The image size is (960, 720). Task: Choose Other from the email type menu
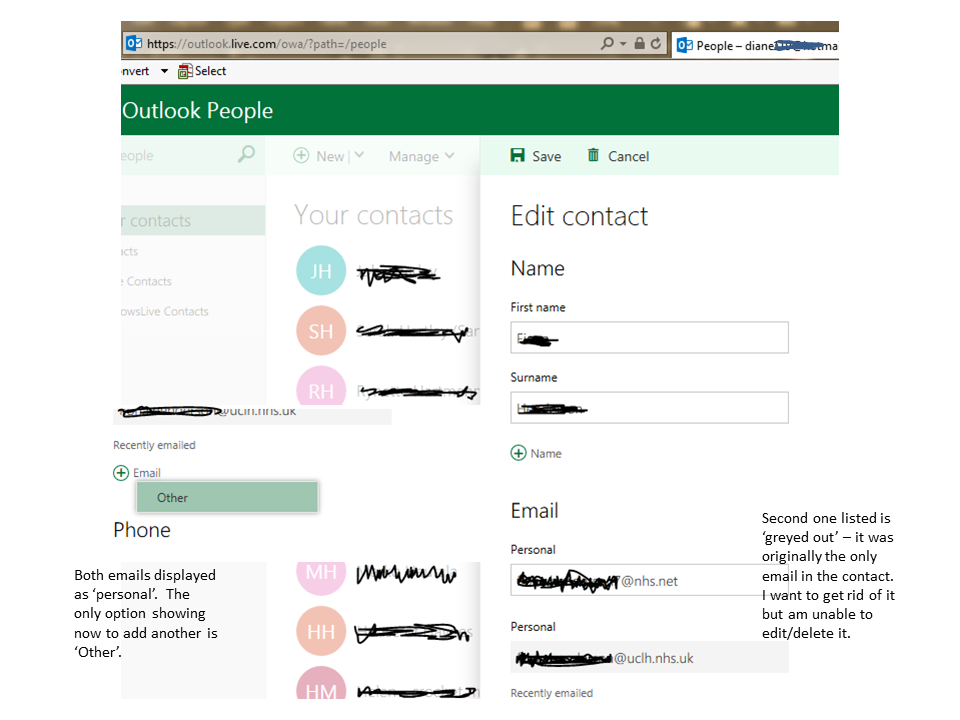click(227, 497)
